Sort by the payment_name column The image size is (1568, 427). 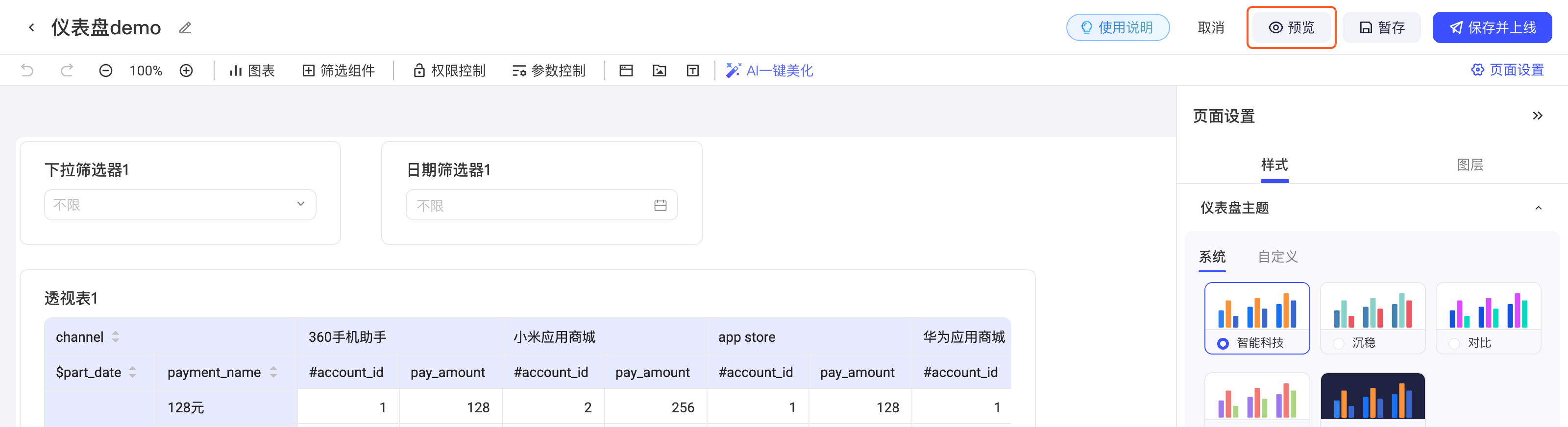[273, 372]
